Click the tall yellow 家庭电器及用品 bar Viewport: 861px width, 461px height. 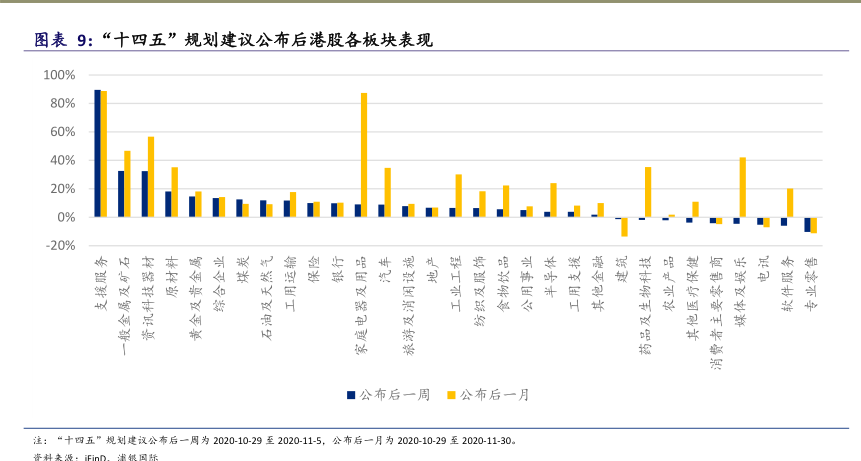tap(364, 155)
